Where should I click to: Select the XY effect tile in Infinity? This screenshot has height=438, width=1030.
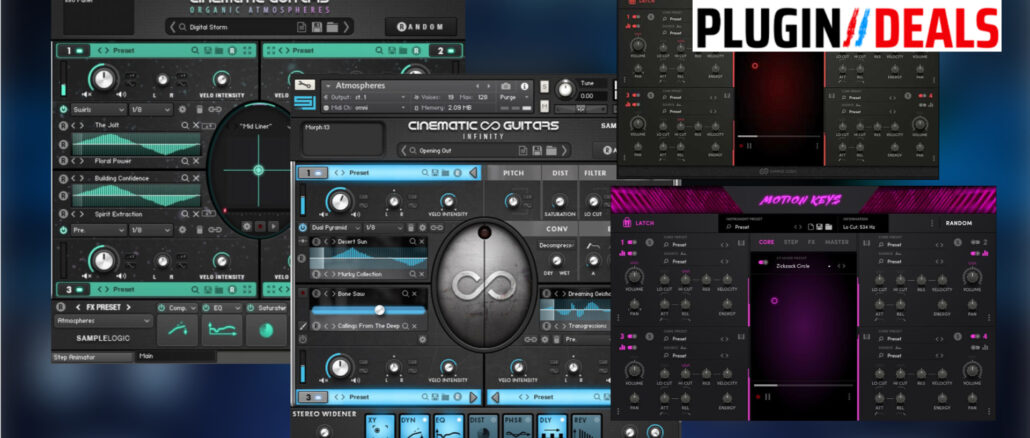380,427
